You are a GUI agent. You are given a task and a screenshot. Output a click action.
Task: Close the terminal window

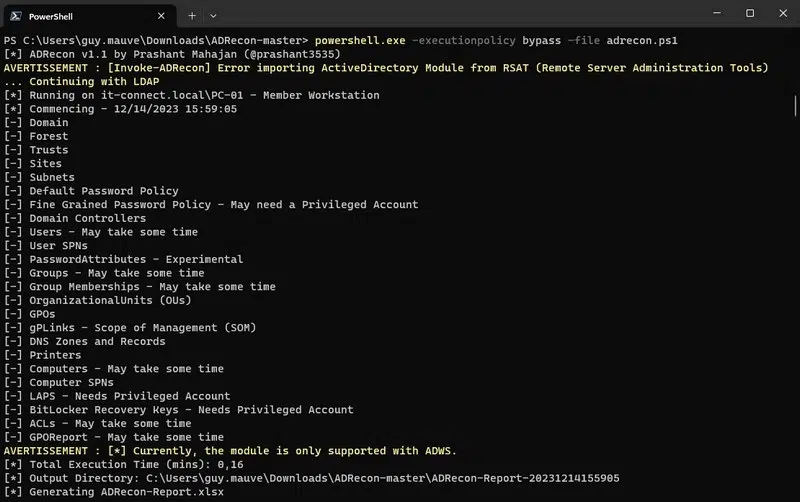pyautogui.click(x=783, y=13)
